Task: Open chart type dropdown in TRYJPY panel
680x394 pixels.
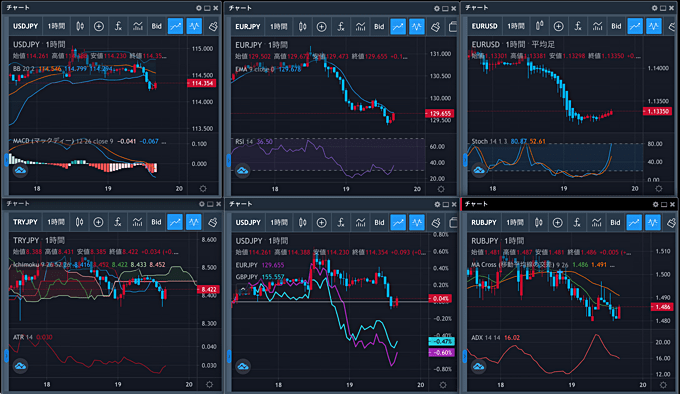Action: (79, 222)
